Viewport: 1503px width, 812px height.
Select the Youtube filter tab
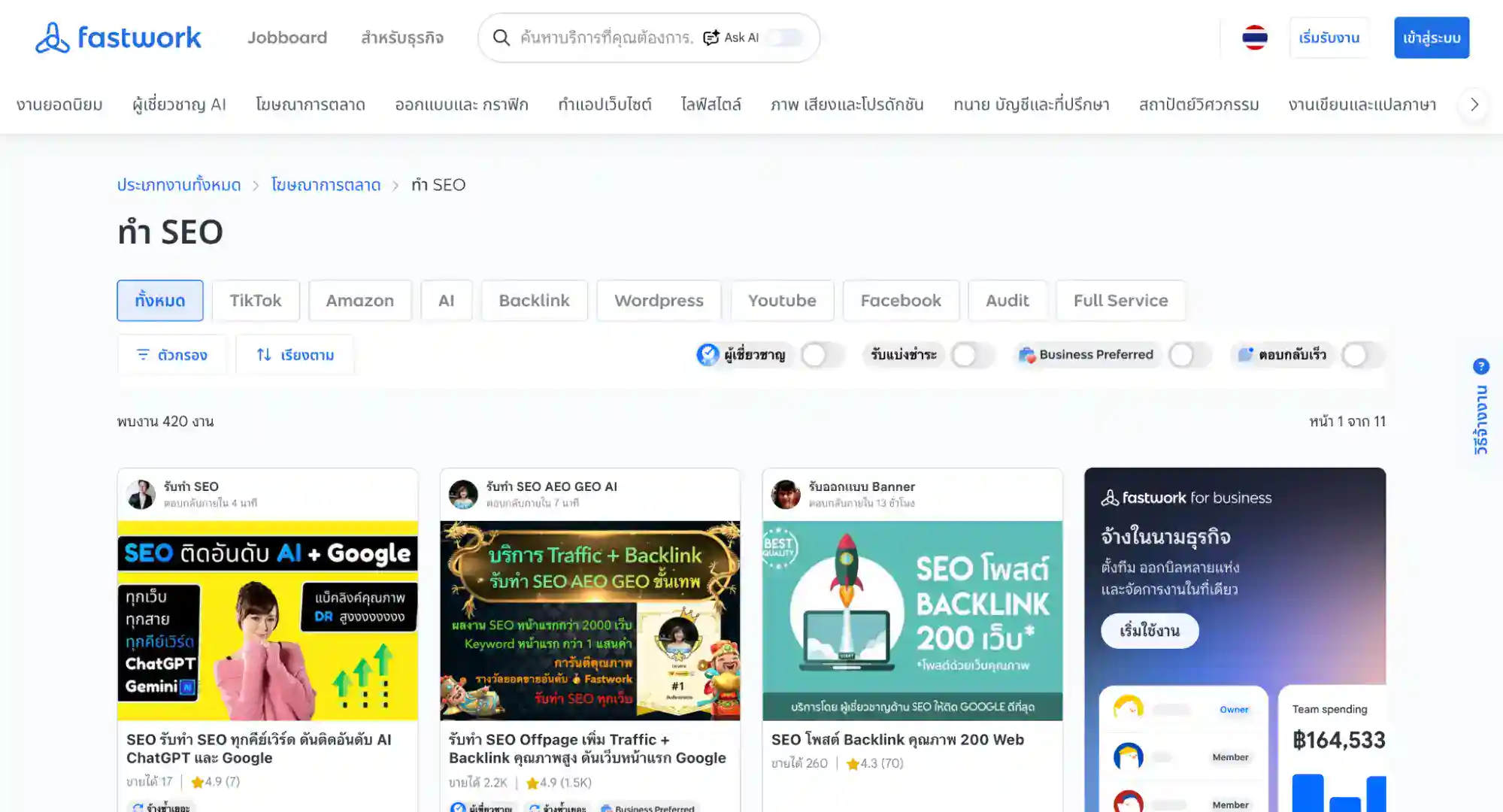(x=782, y=301)
